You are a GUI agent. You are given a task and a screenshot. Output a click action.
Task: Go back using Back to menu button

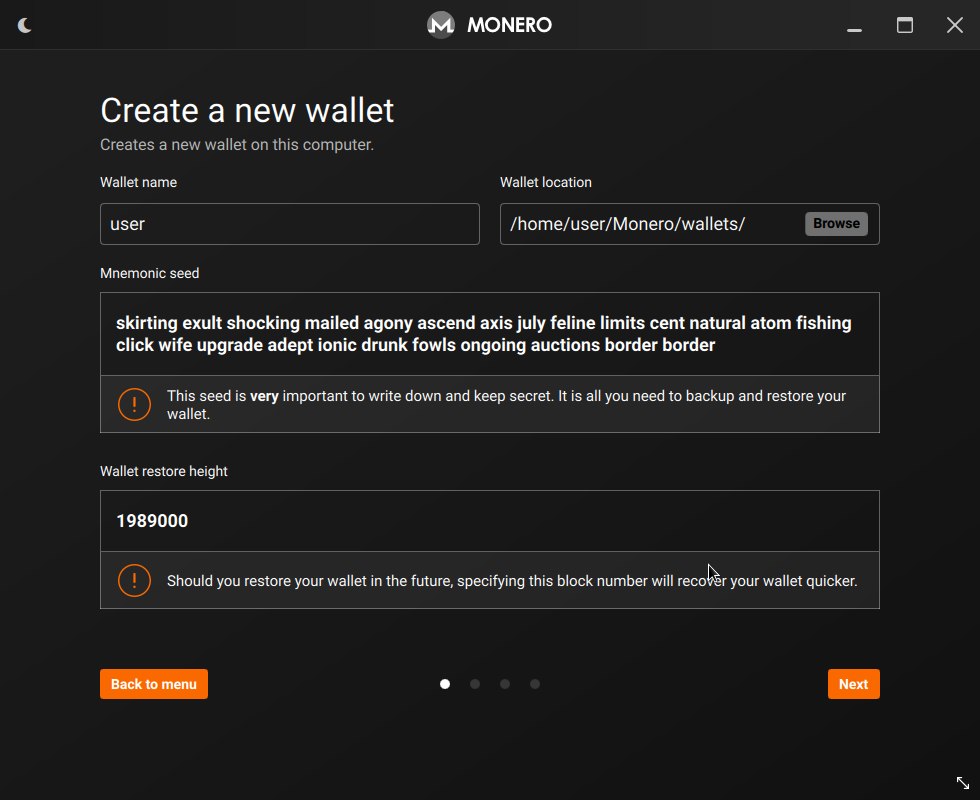tap(154, 684)
